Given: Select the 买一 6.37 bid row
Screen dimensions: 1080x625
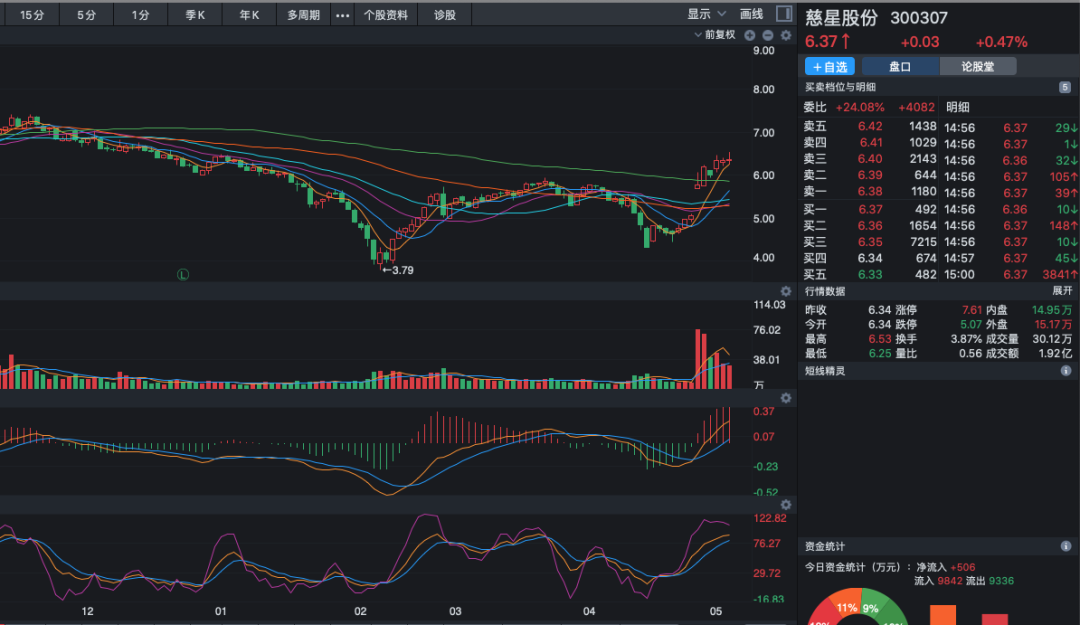Looking at the screenshot, I should (870, 209).
